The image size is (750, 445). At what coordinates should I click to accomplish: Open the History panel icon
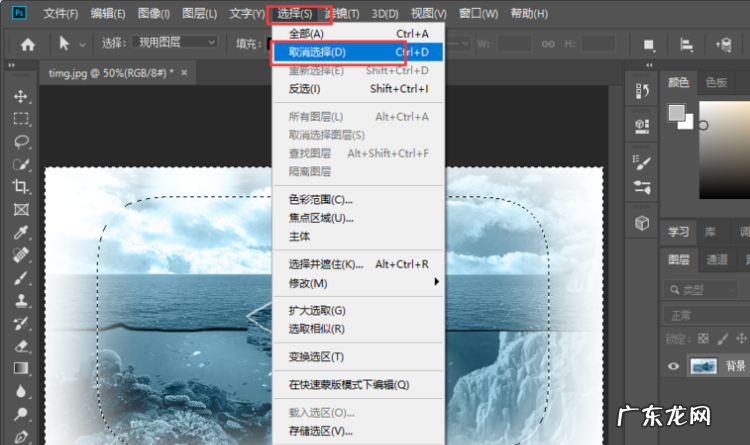pos(642,90)
